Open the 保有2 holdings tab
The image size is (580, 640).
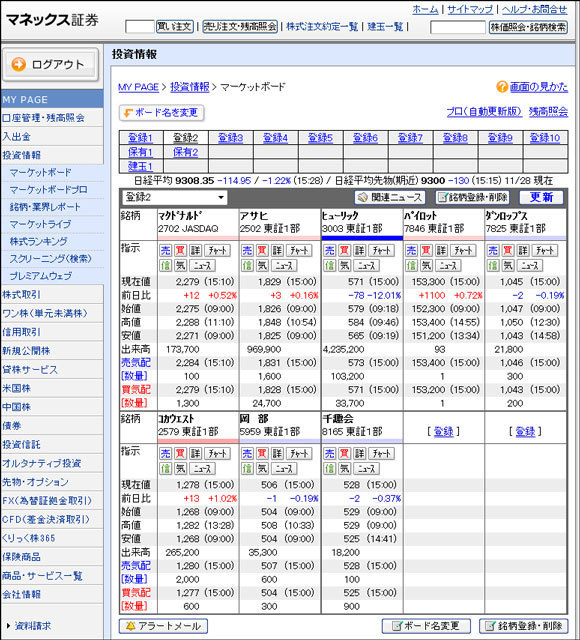(185, 152)
